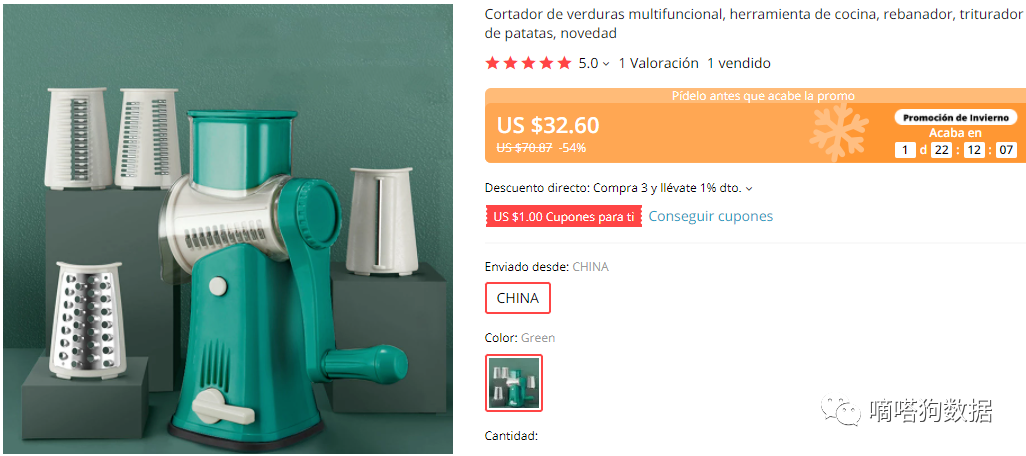Open the 1 Valoración reviews link
The width and height of the screenshot is (1026, 456).
[x=658, y=63]
